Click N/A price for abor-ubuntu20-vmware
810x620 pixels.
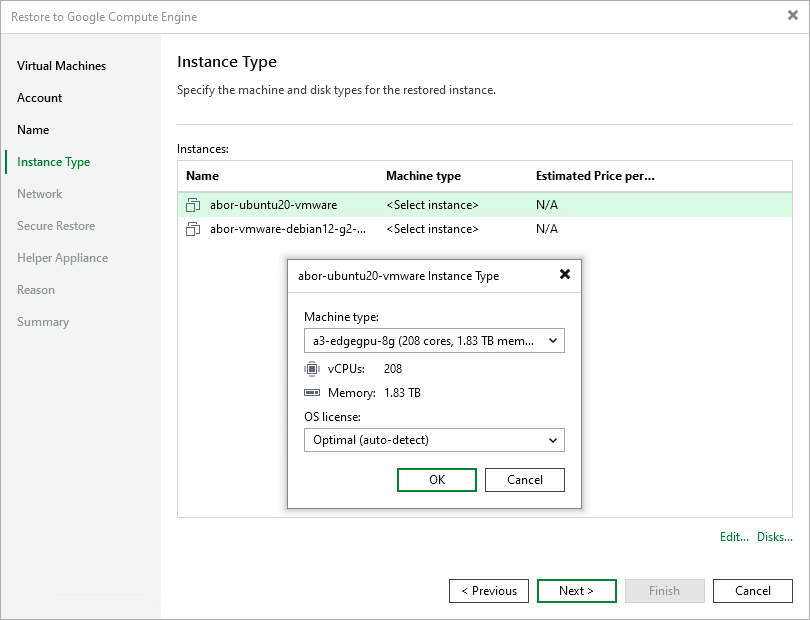coord(547,205)
